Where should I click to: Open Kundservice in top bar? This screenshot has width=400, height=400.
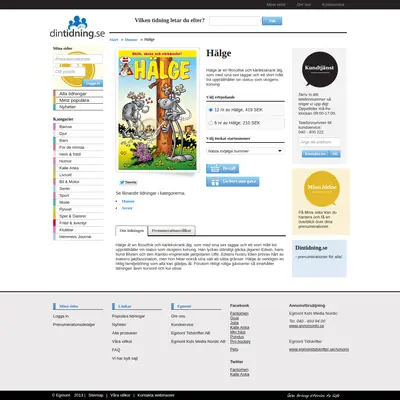tap(333, 5)
